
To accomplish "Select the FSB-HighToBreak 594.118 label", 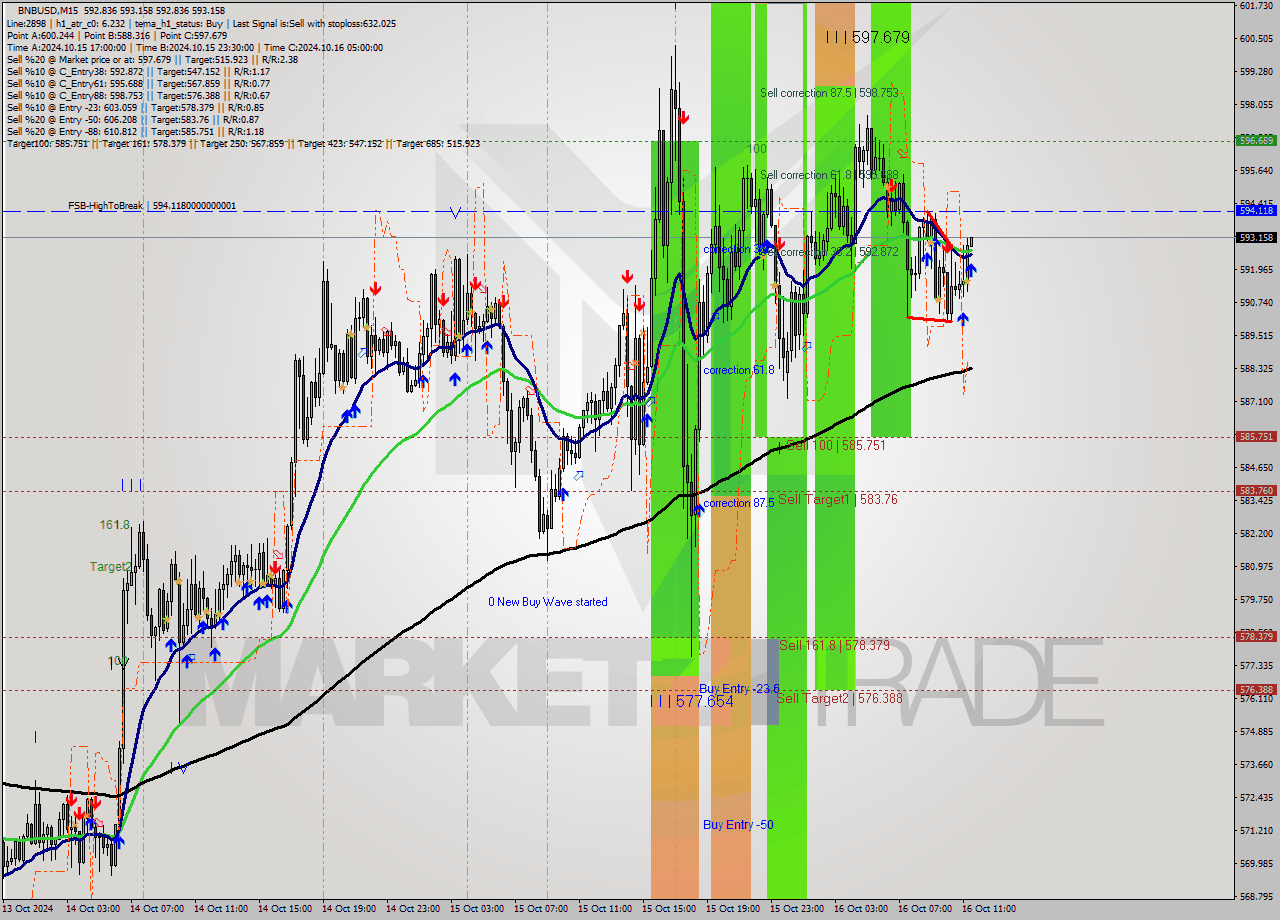I will (x=152, y=206).
